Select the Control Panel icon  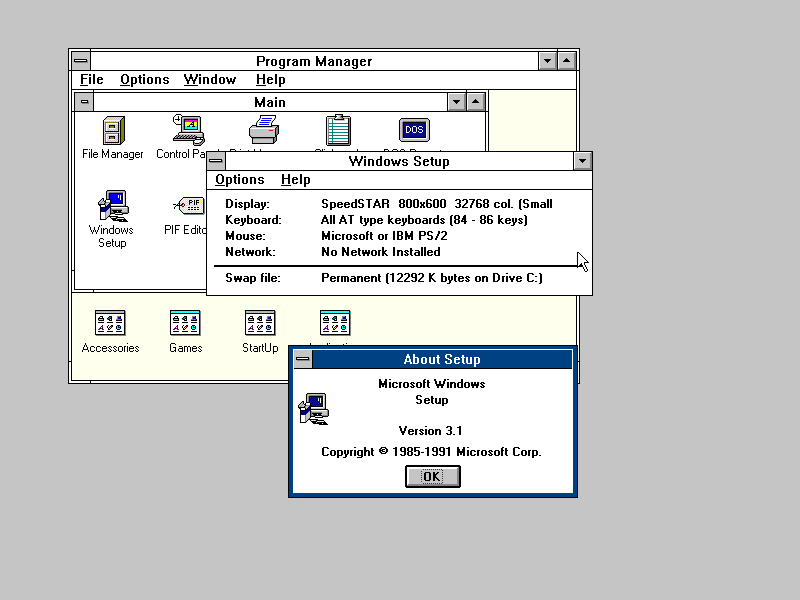coord(187,130)
